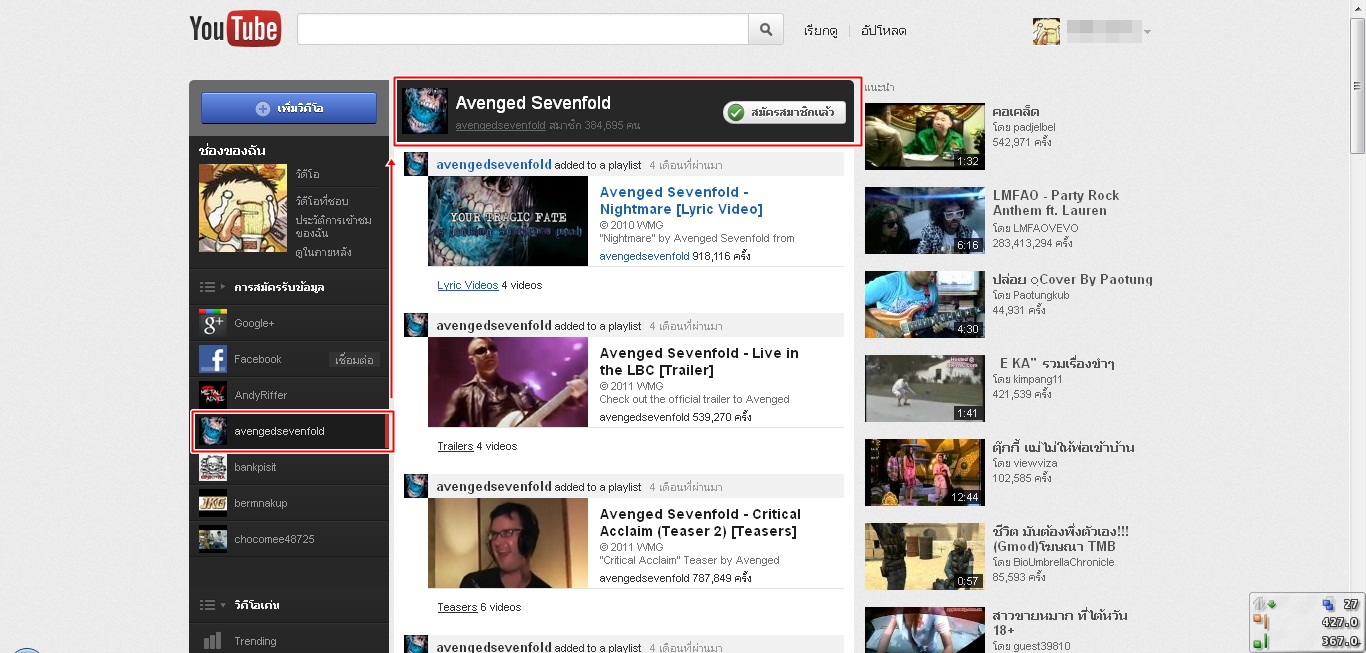
Task: Open คอเคล็ด recommended video thumbnail
Action: pos(925,136)
